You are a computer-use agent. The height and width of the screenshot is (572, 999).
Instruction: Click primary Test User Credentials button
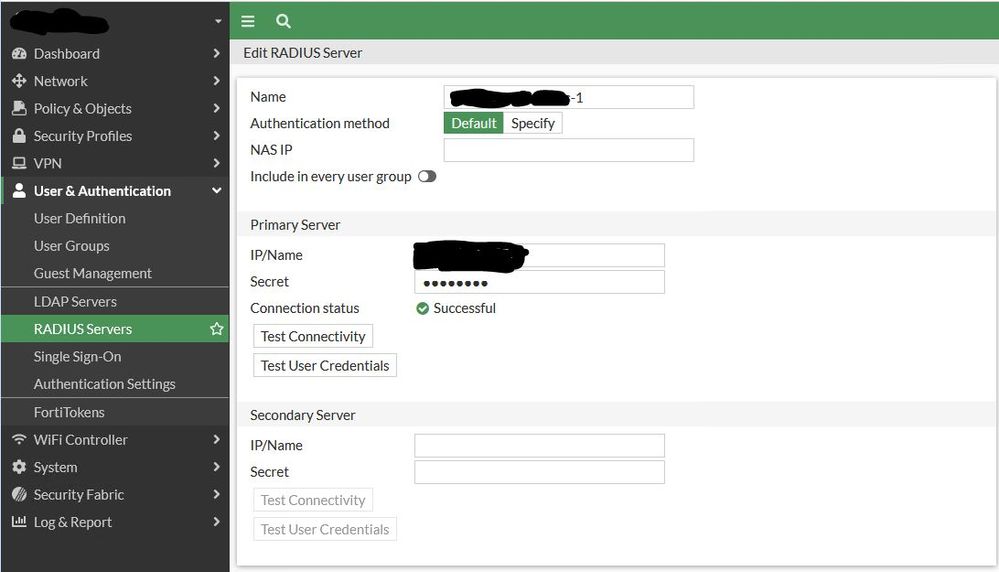coord(325,366)
